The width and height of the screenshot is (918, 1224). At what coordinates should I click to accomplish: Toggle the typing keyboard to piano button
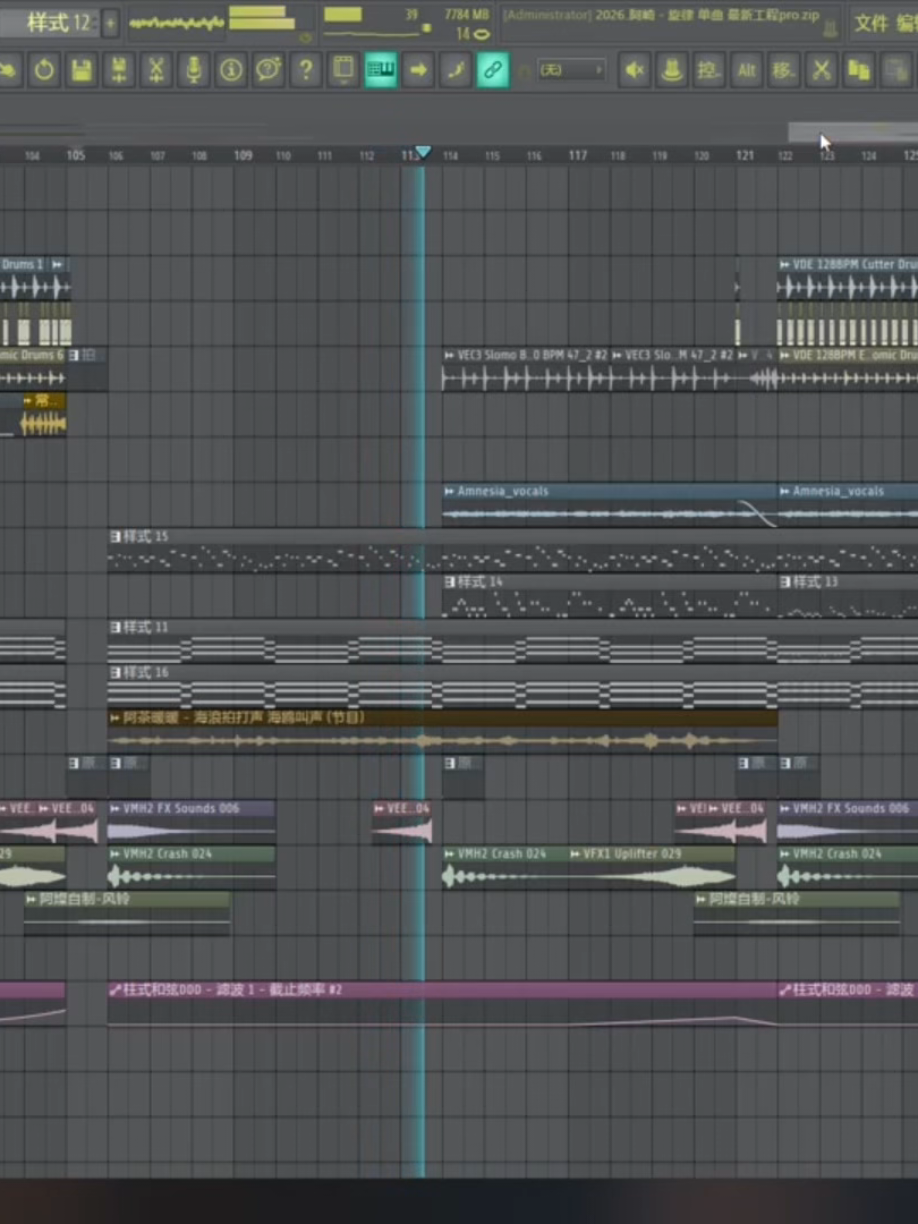(381, 70)
